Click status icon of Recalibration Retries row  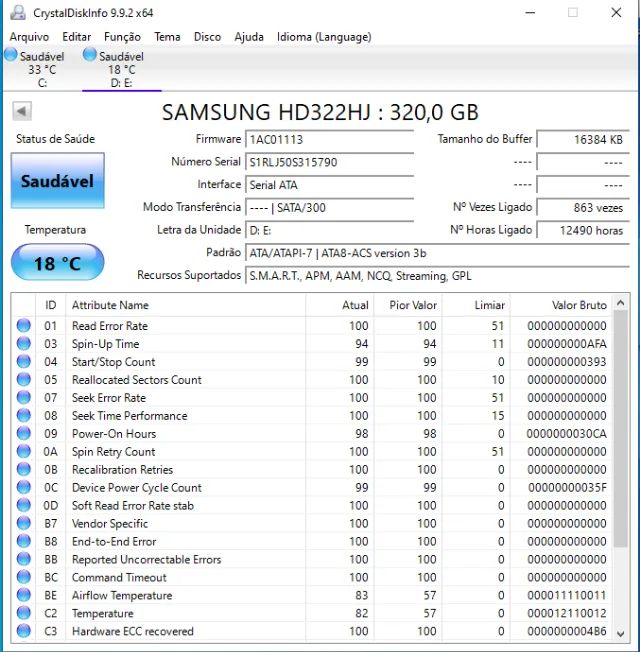pos(24,469)
